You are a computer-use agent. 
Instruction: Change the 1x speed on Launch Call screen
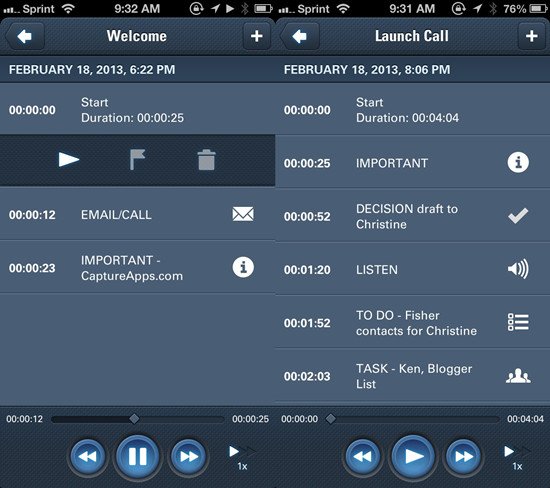point(517,457)
